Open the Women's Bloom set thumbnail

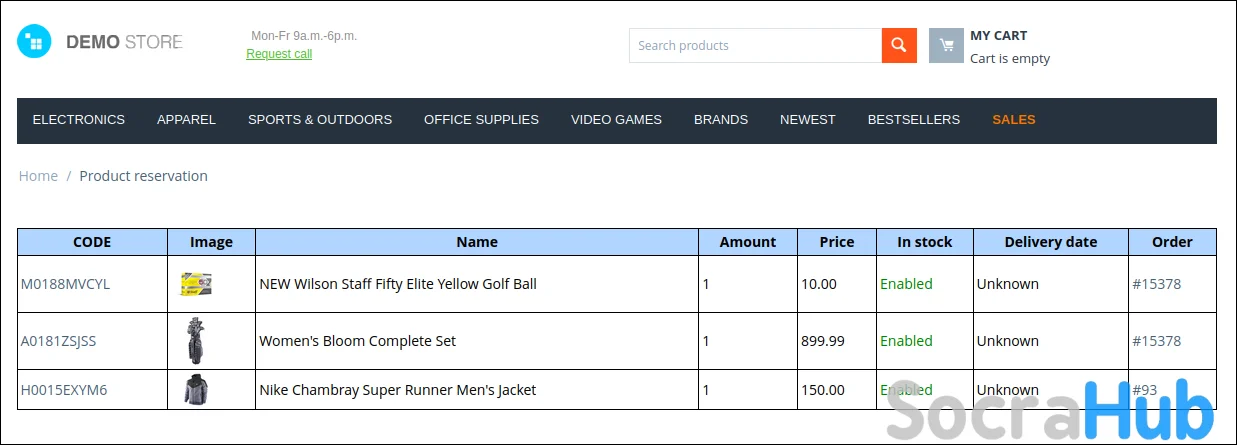[x=196, y=341]
